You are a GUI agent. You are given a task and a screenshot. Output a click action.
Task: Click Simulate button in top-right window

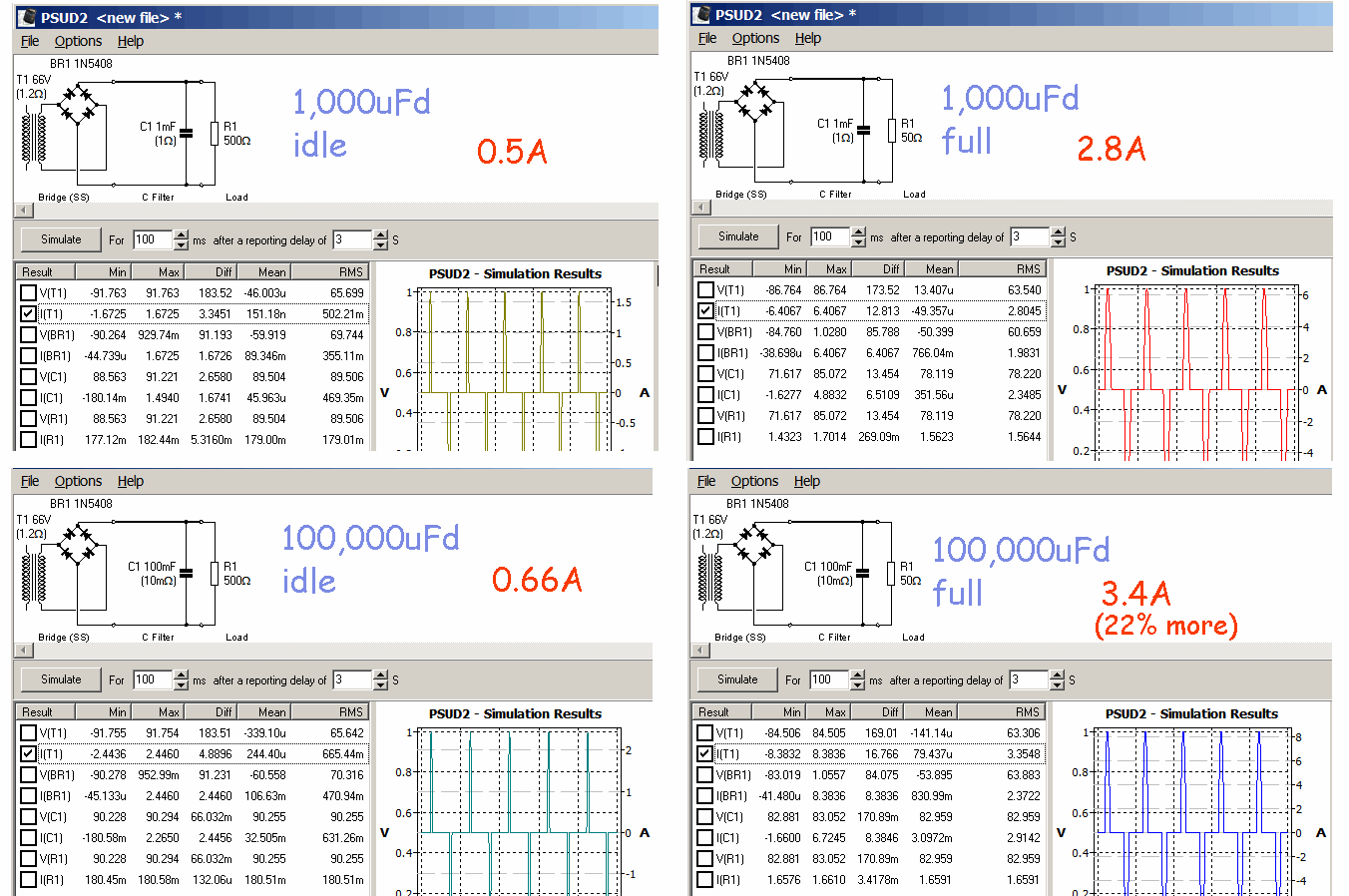738,236
